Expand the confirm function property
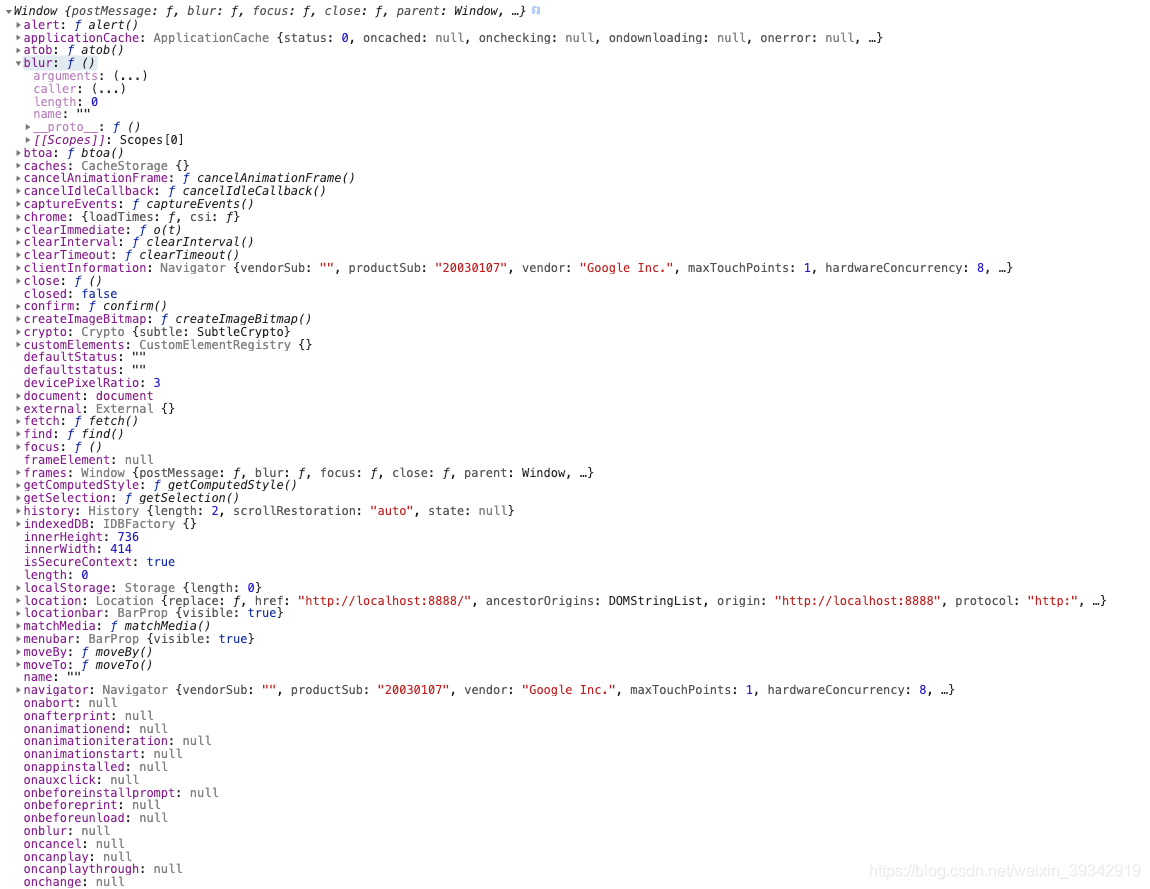Viewport: 1150px width, 889px height. click(x=18, y=306)
